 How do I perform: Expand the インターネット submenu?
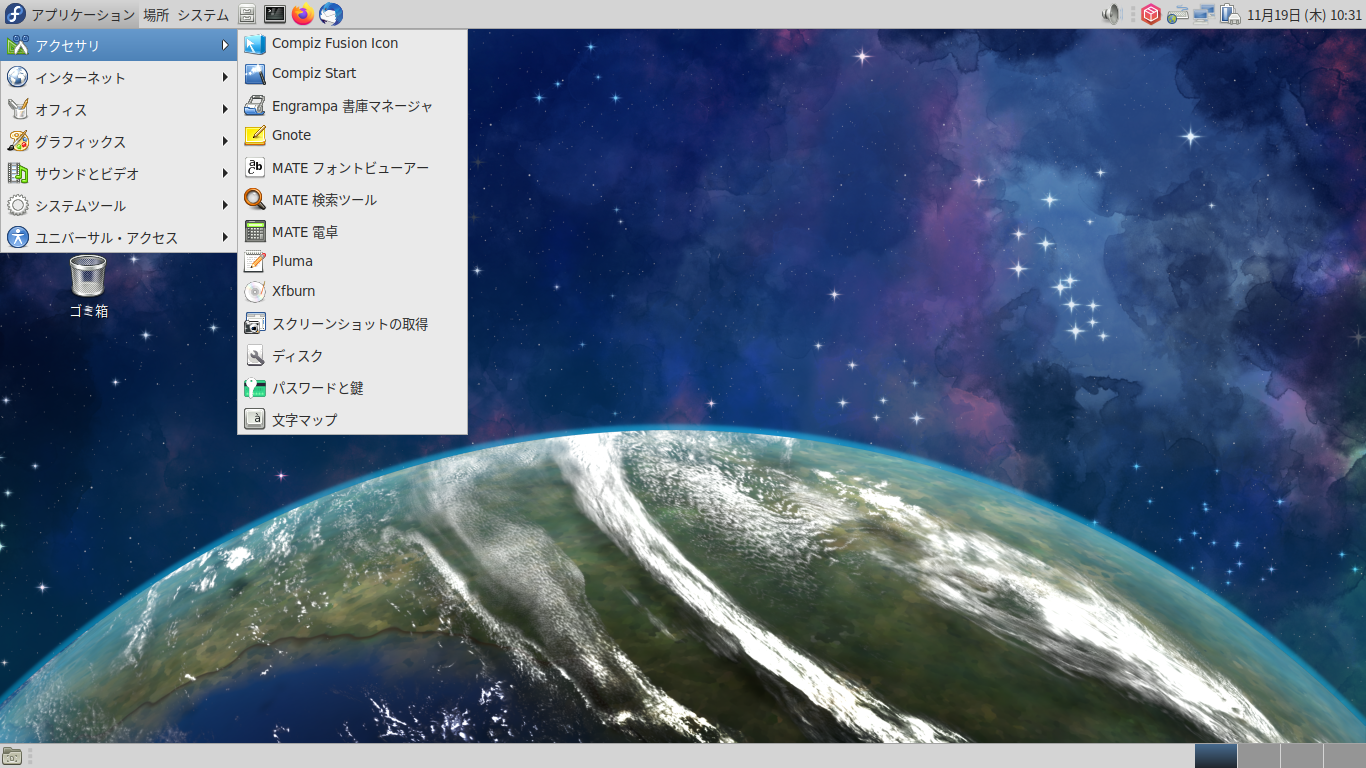pyautogui.click(x=118, y=78)
